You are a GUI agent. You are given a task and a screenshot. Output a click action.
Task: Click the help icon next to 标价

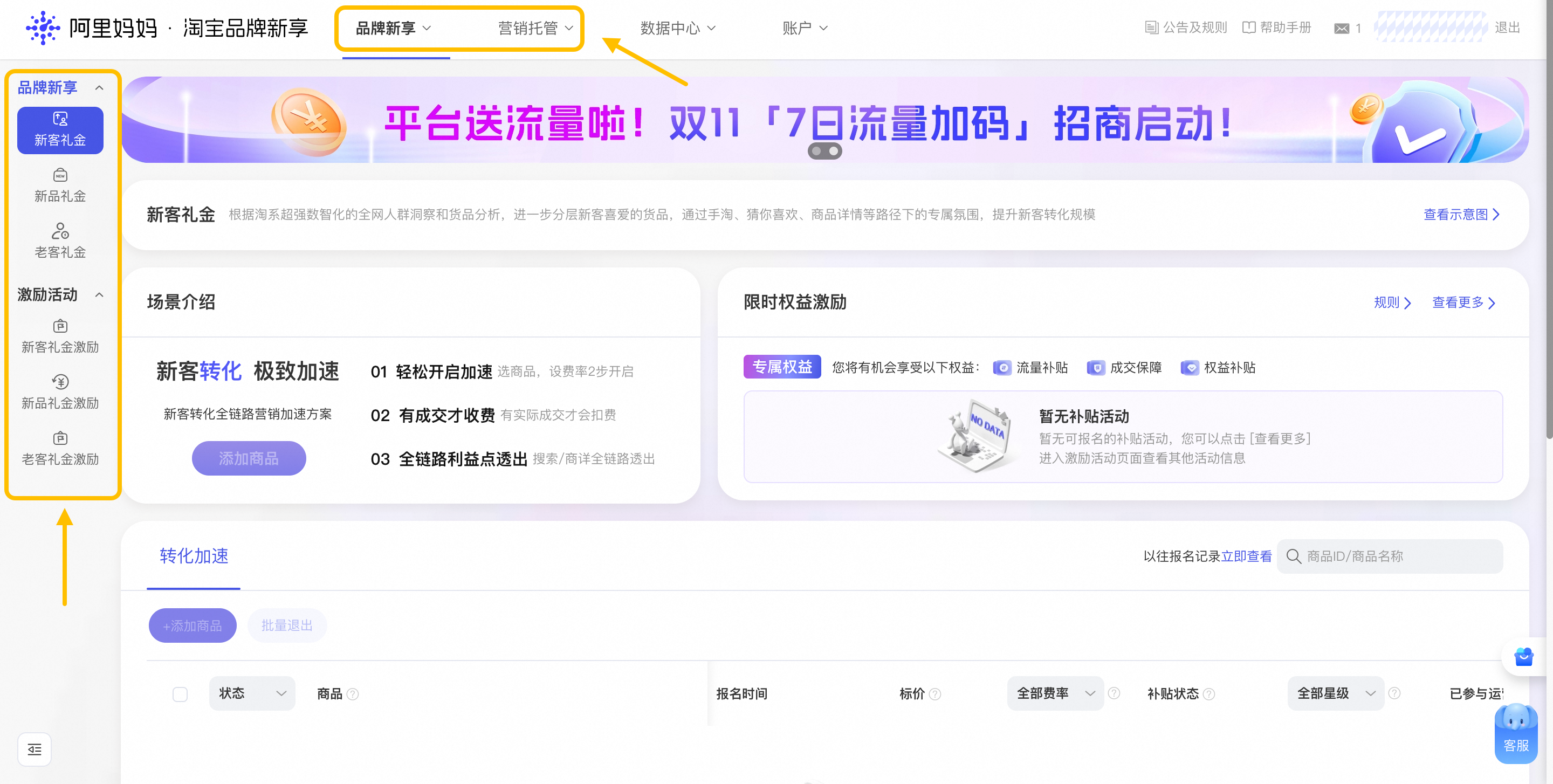tap(935, 694)
